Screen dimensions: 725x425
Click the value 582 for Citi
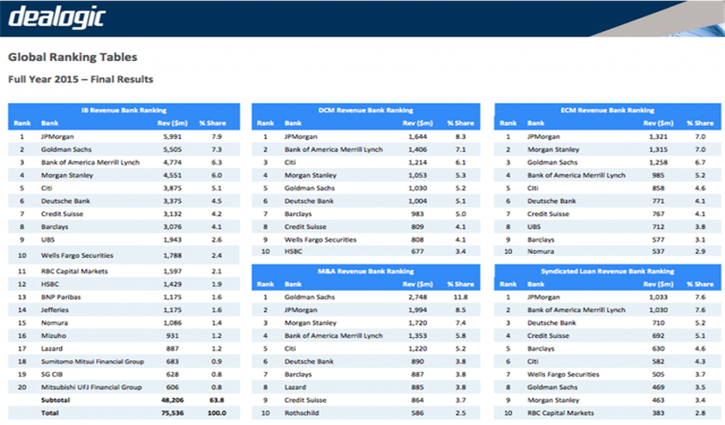tap(658, 362)
